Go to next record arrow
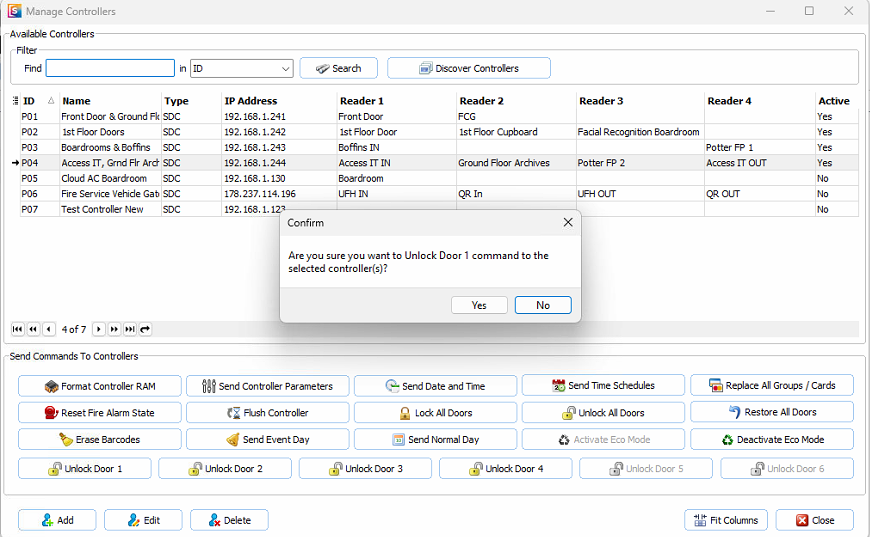The height and width of the screenshot is (537, 870). click(x=99, y=329)
